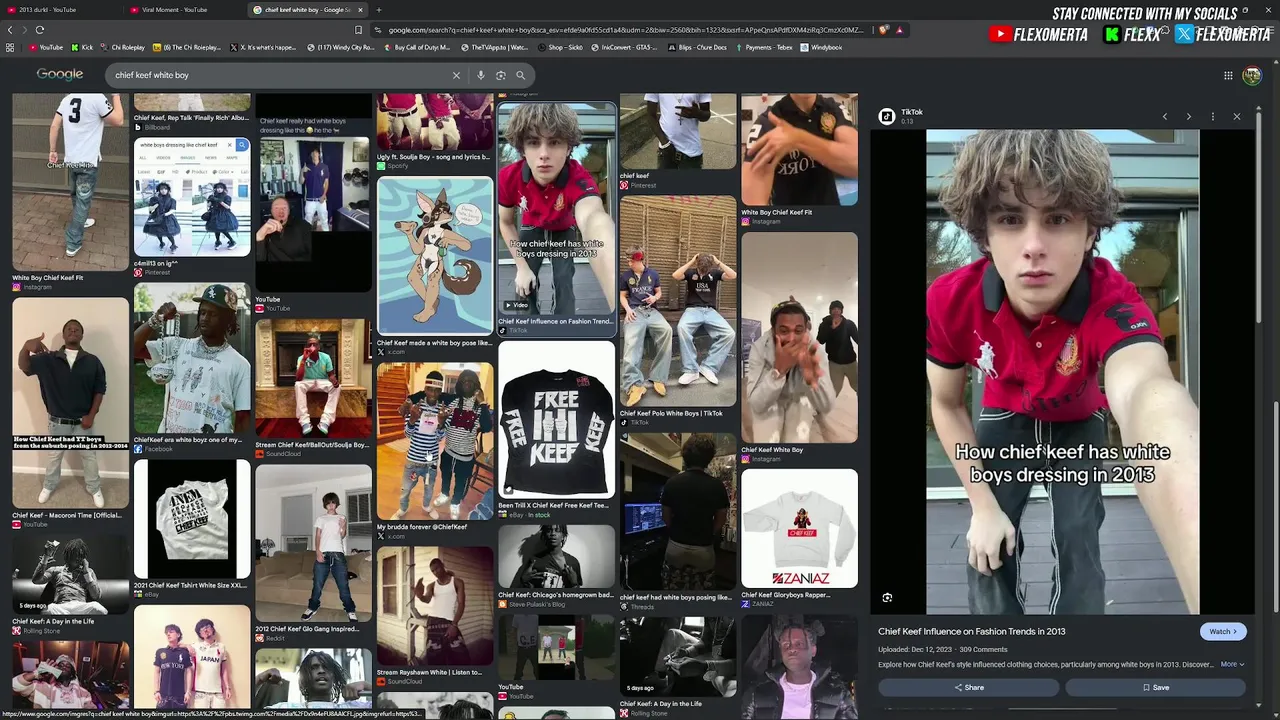Open the '(117) Windy City Ro...' bookmark
The width and height of the screenshot is (1280, 720).
[x=341, y=47]
